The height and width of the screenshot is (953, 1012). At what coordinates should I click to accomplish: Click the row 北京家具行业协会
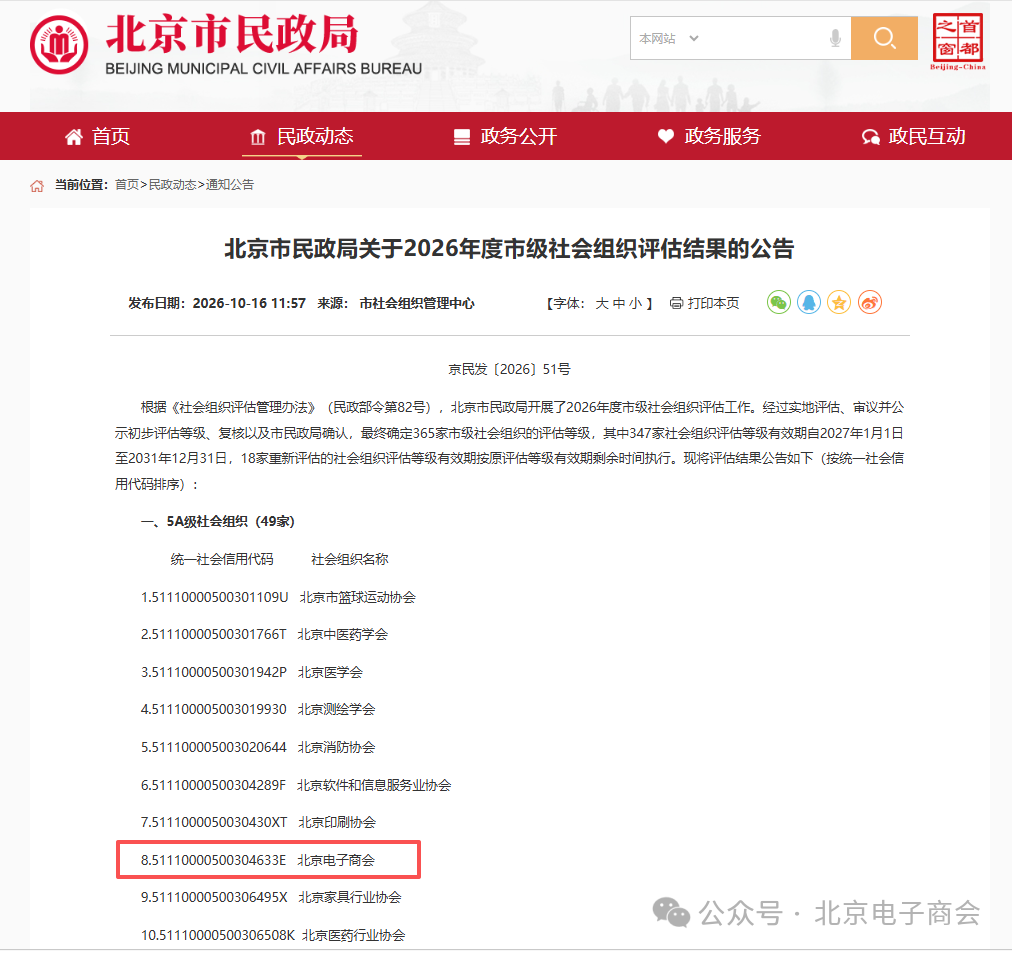coord(271,898)
